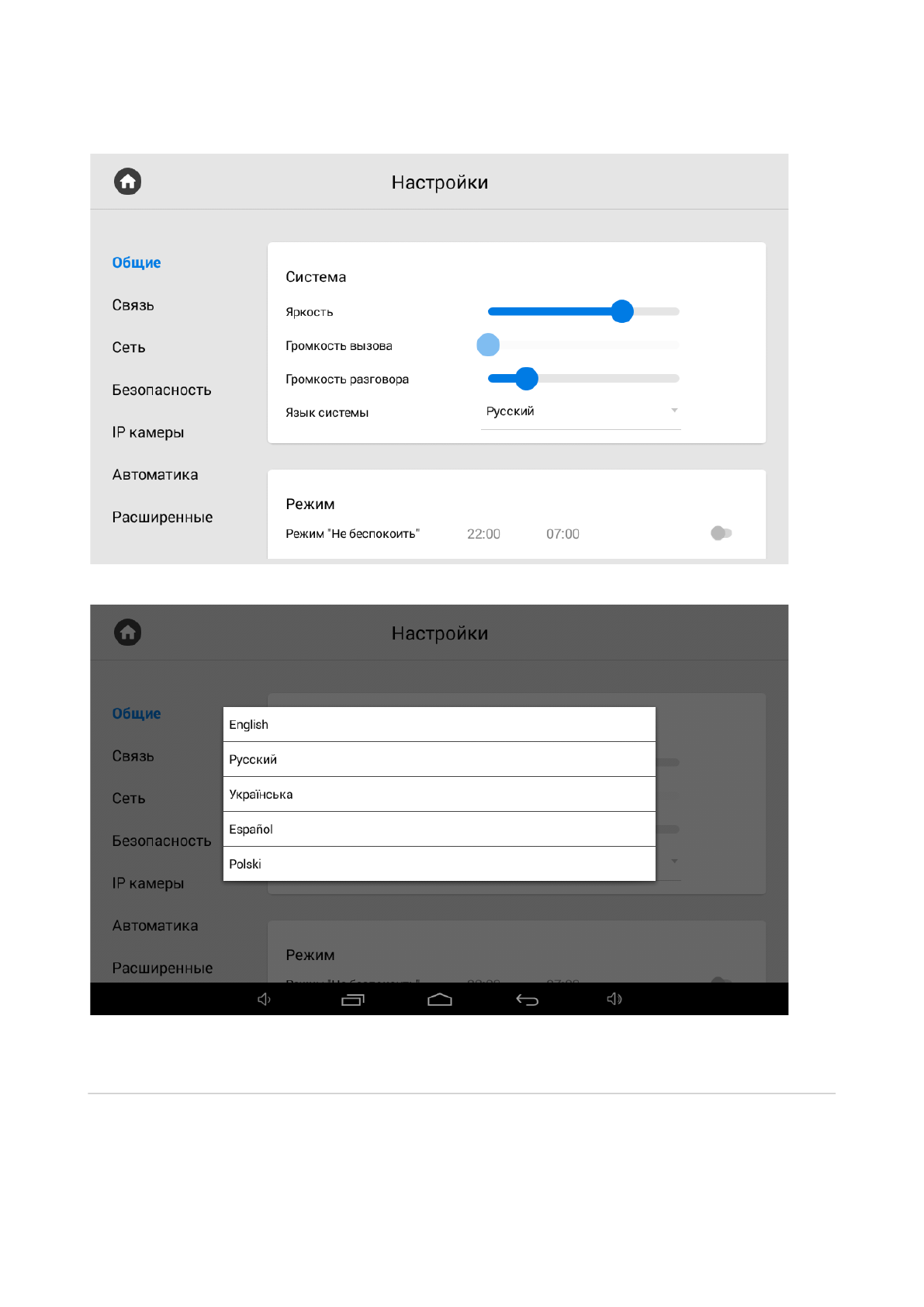Image resolution: width=924 pixels, height=1307 pixels.
Task: Tap the home icon in top settings header
Action: tap(128, 182)
